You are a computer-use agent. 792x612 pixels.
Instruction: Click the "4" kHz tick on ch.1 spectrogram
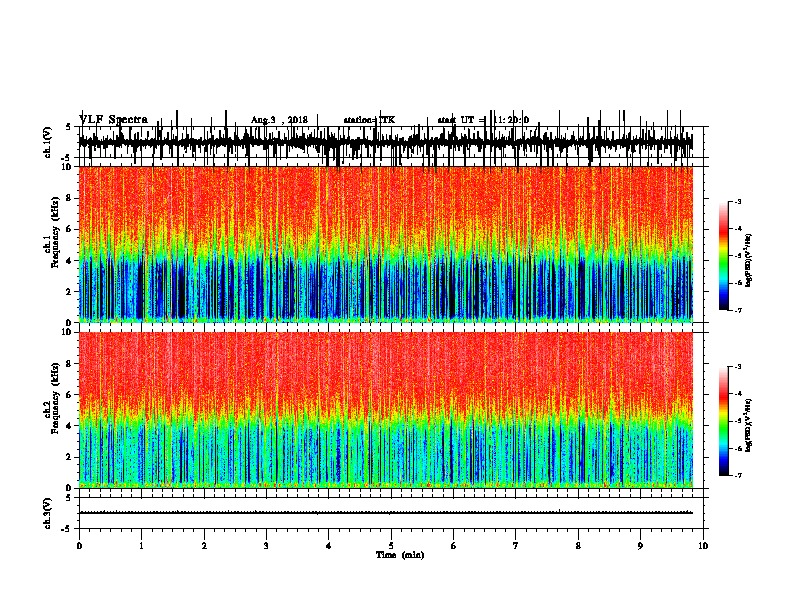(x=70, y=261)
